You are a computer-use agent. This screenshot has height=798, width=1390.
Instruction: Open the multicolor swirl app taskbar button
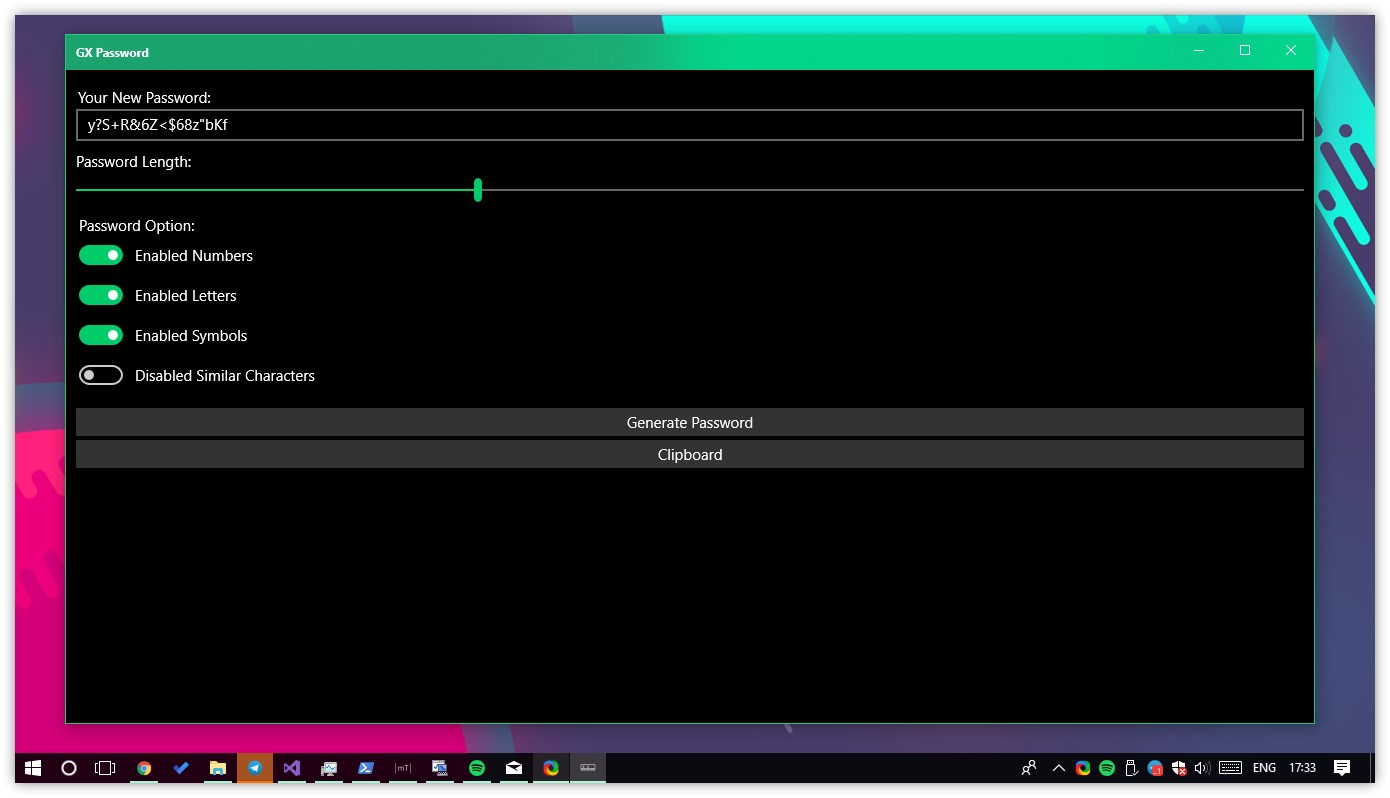[x=551, y=768]
